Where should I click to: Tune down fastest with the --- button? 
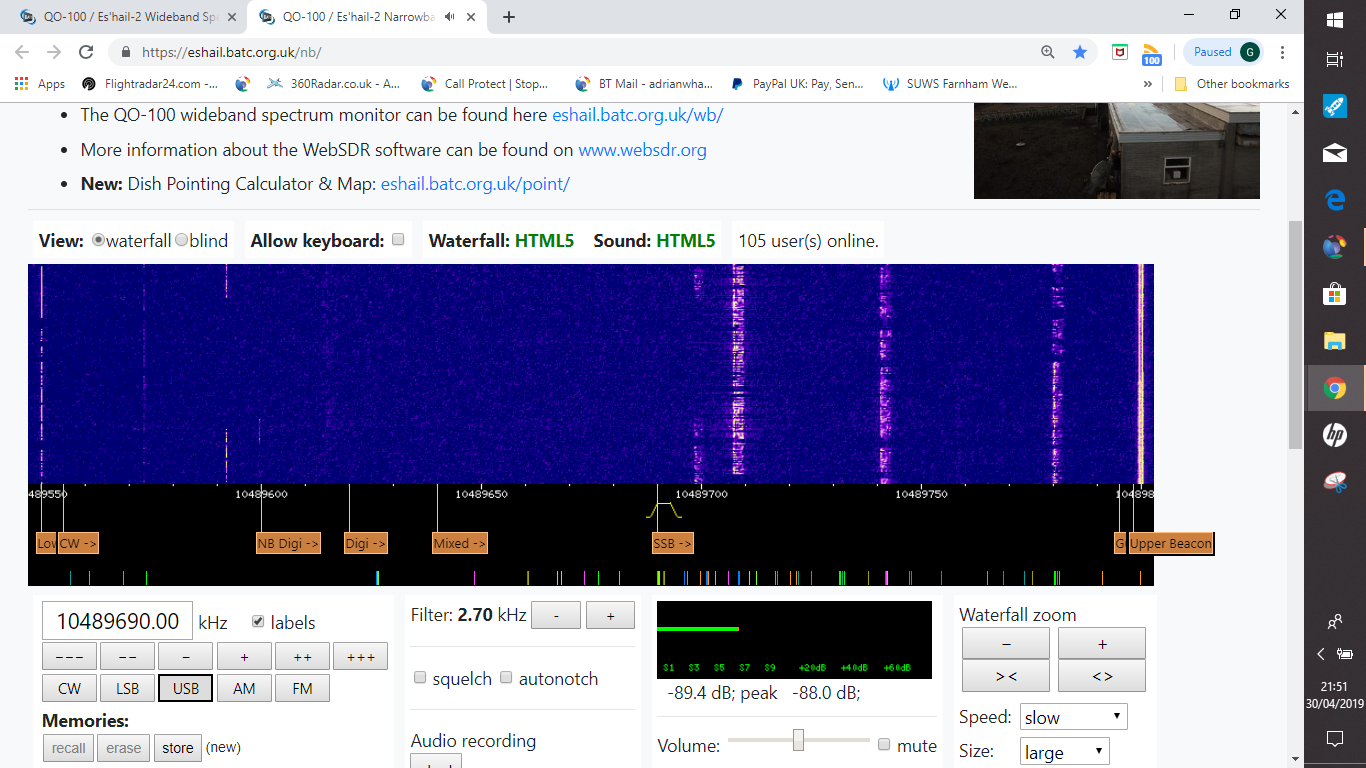point(69,656)
